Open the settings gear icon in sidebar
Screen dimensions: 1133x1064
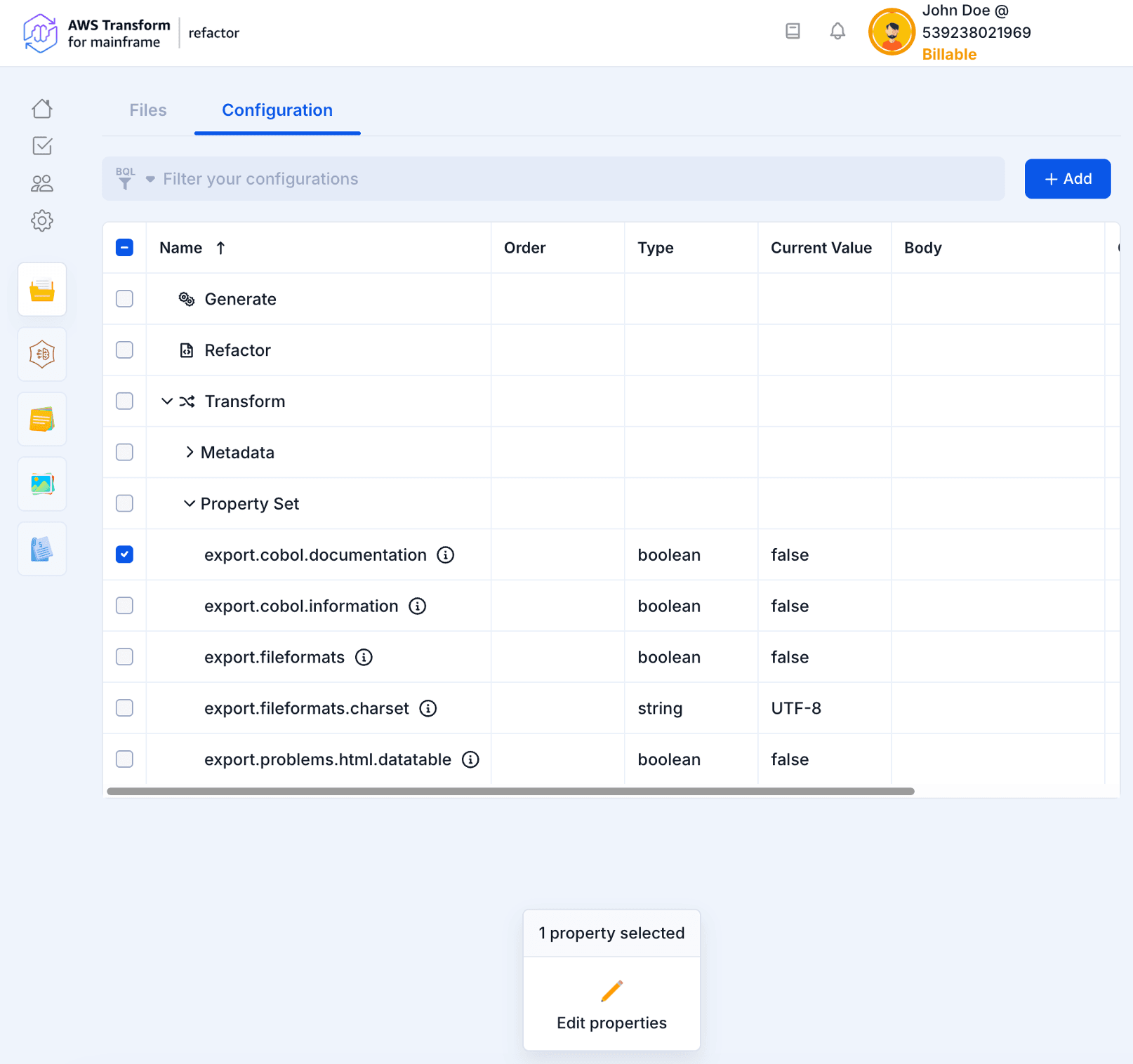pyautogui.click(x=42, y=221)
